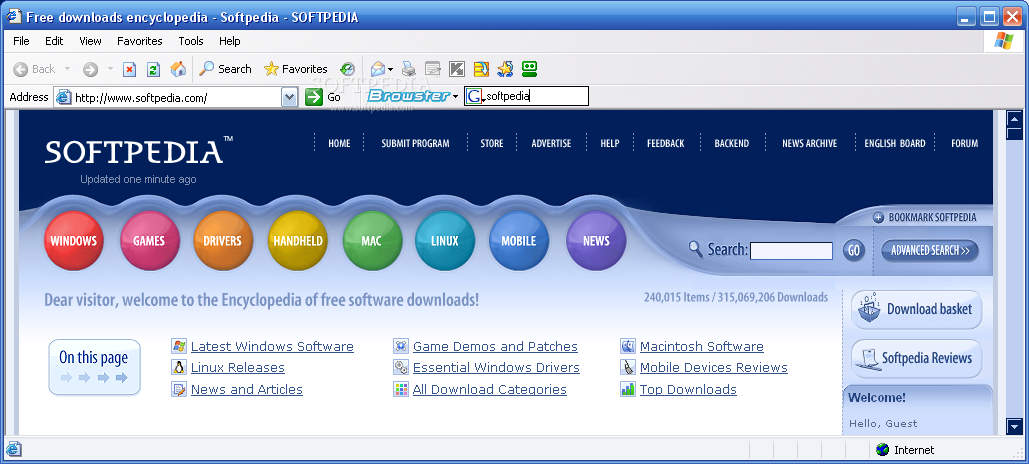Click the magnifier icon beside Search label

pos(696,249)
